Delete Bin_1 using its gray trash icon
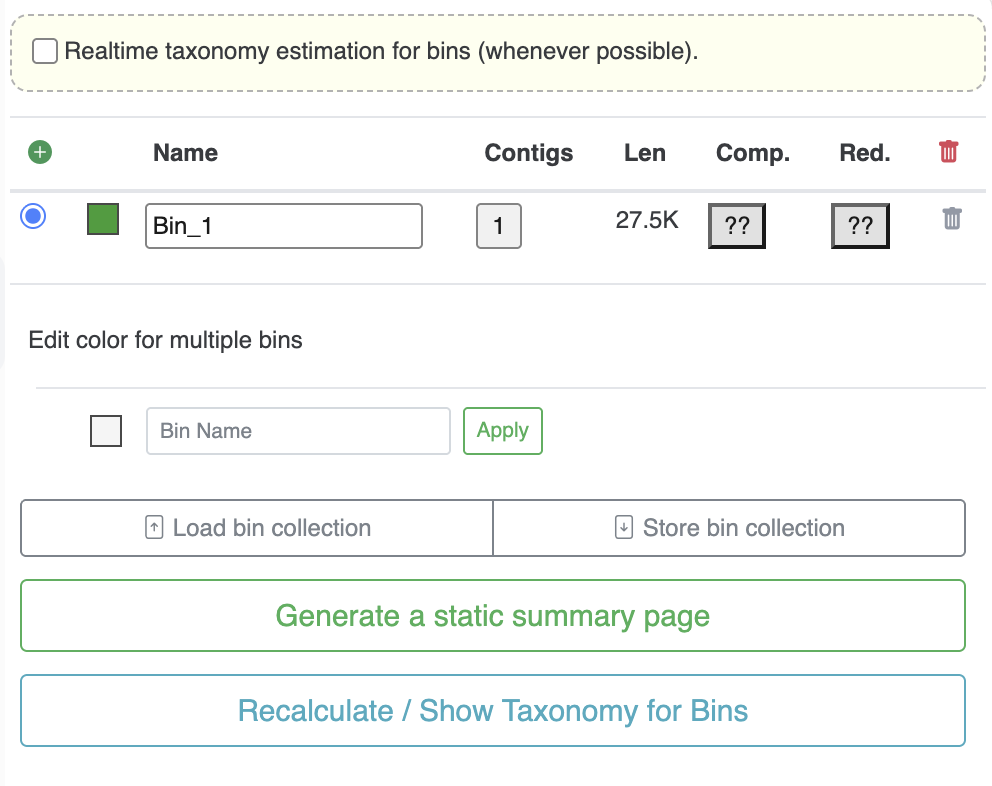 (952, 218)
